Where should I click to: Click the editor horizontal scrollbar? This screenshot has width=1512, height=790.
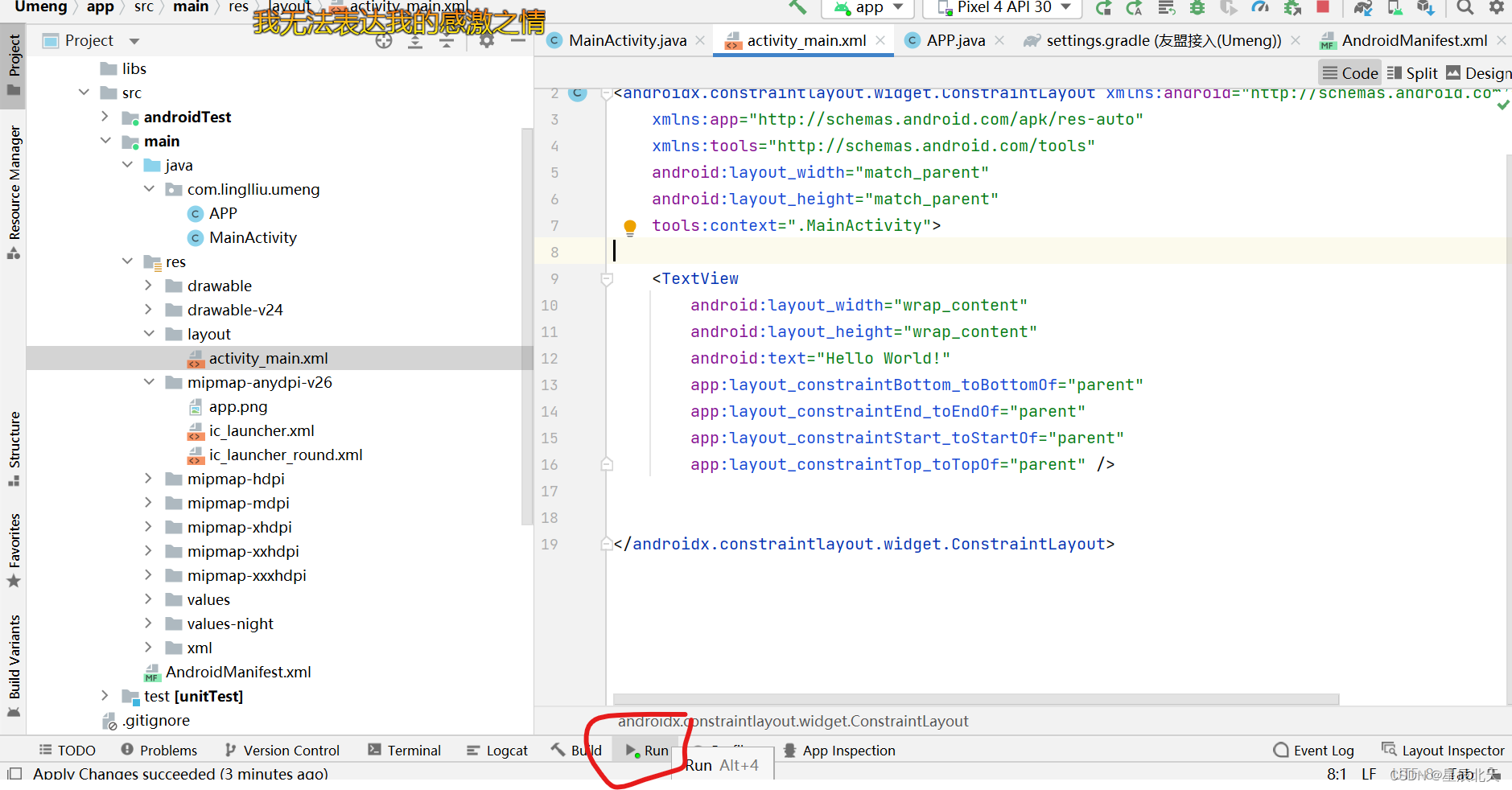tap(975, 699)
